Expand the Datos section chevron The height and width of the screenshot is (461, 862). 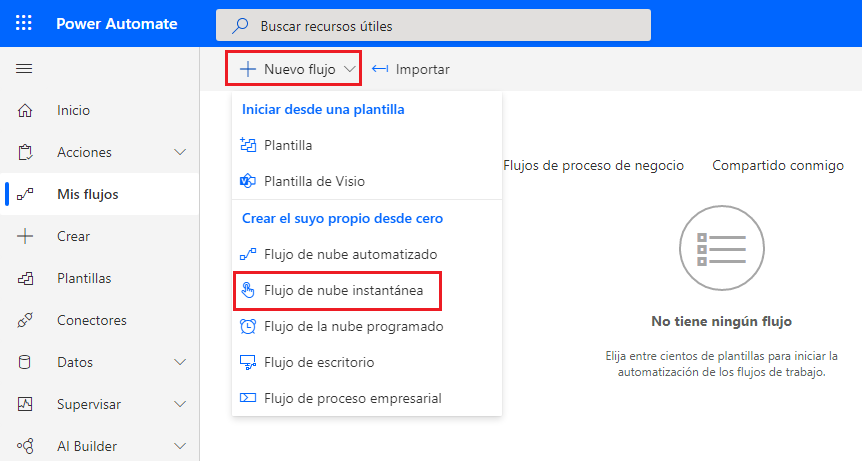pyautogui.click(x=180, y=362)
